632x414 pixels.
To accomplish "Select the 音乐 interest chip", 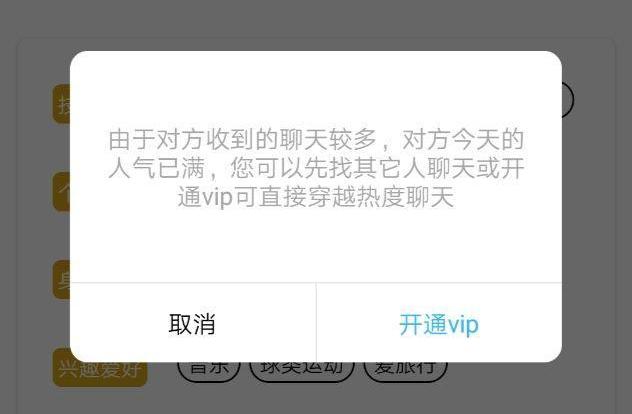I will (x=209, y=370).
